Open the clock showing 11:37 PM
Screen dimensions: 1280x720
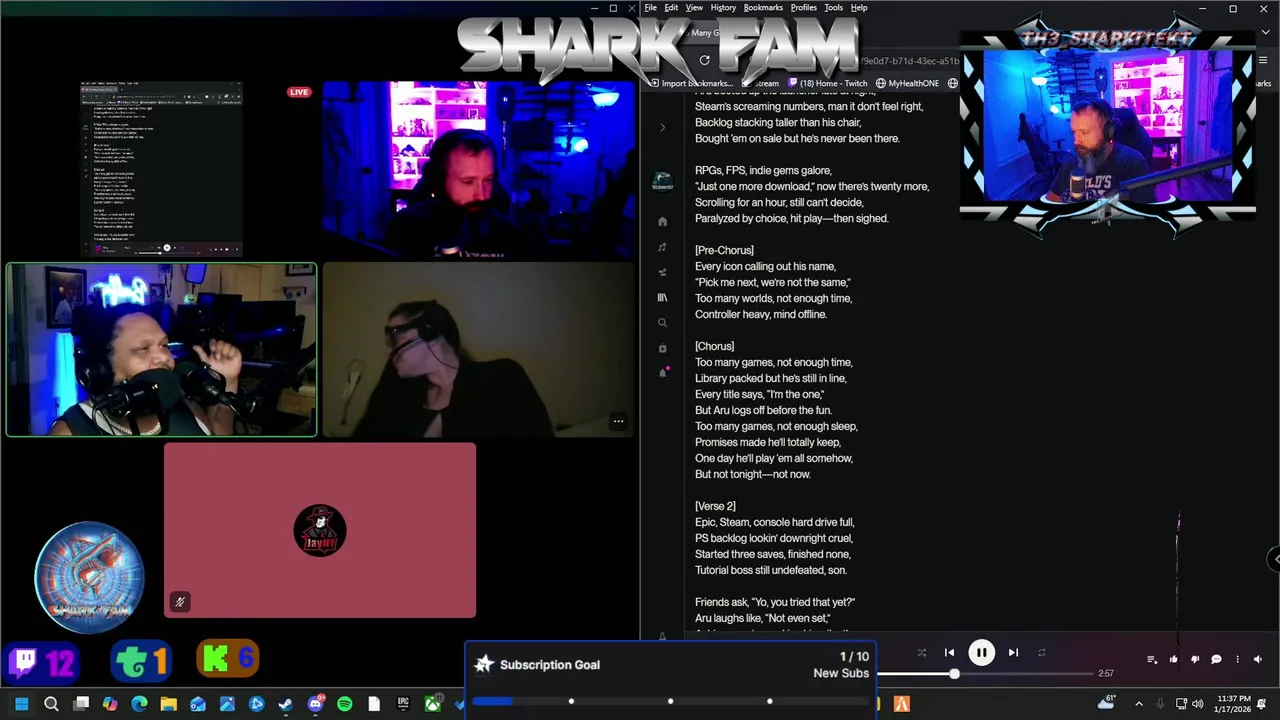(1235, 704)
